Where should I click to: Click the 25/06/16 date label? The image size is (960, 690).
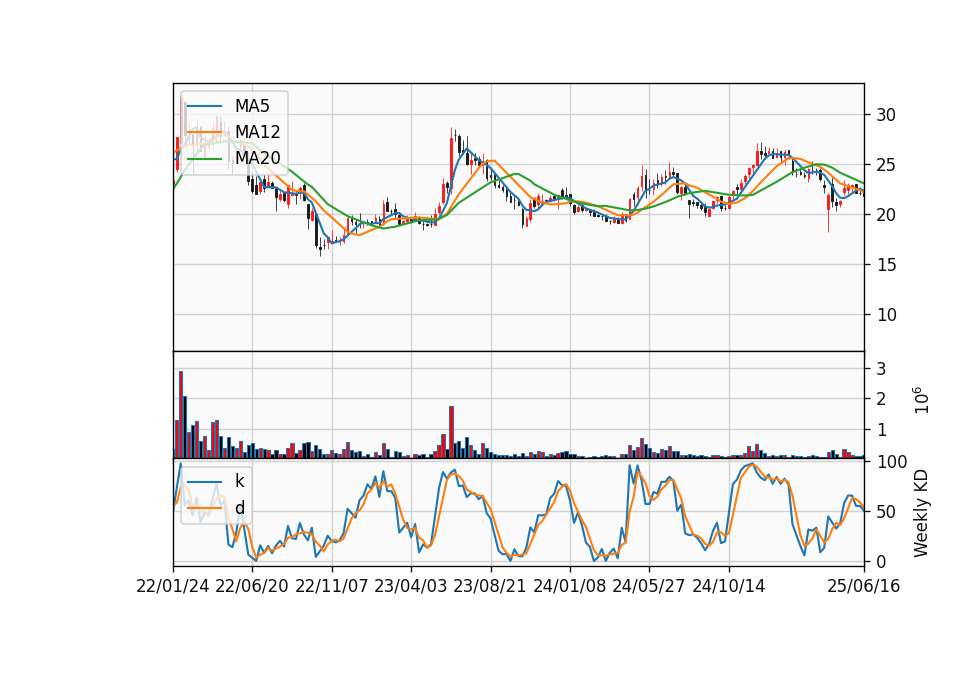pos(864,586)
